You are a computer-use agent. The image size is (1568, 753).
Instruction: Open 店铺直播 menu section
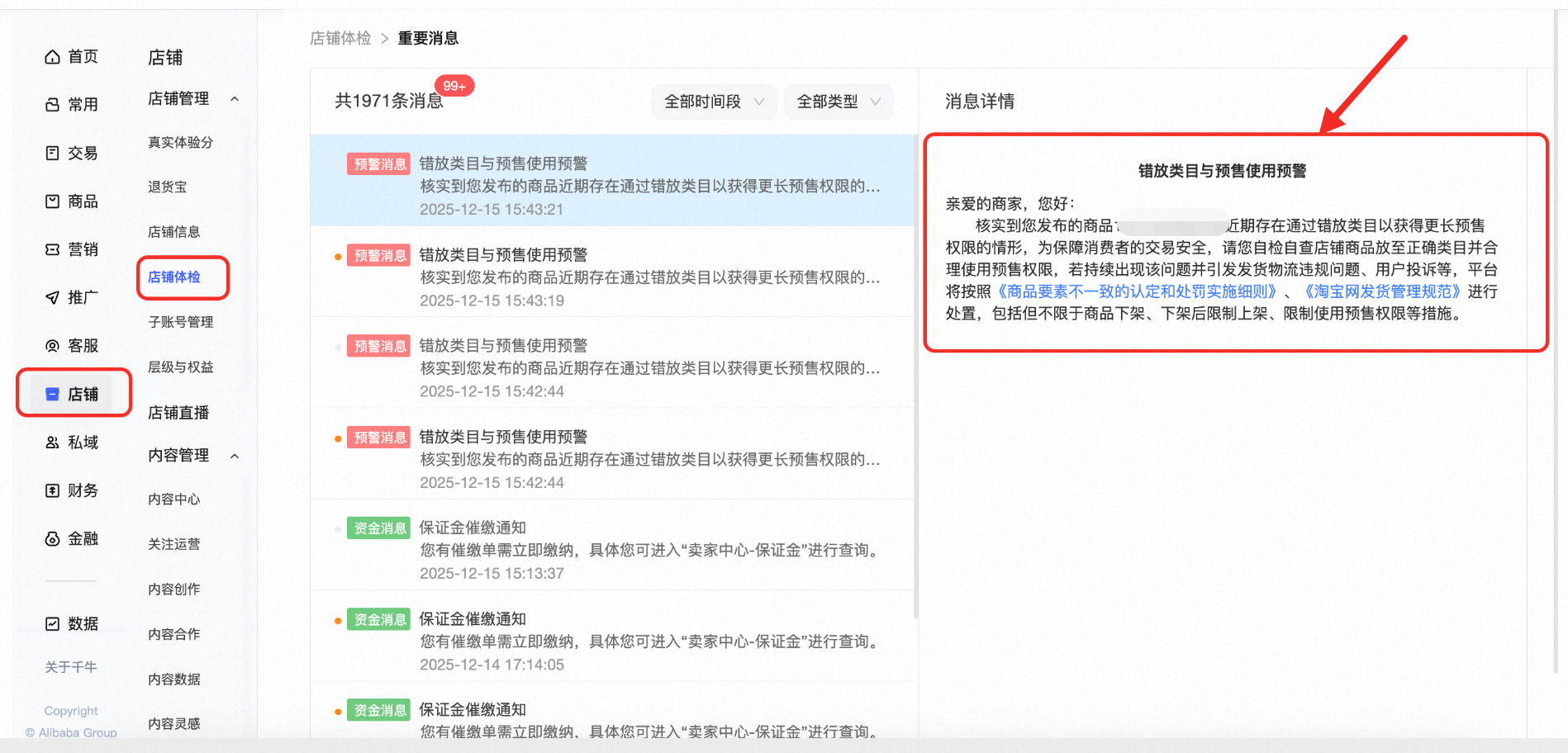pos(178,412)
